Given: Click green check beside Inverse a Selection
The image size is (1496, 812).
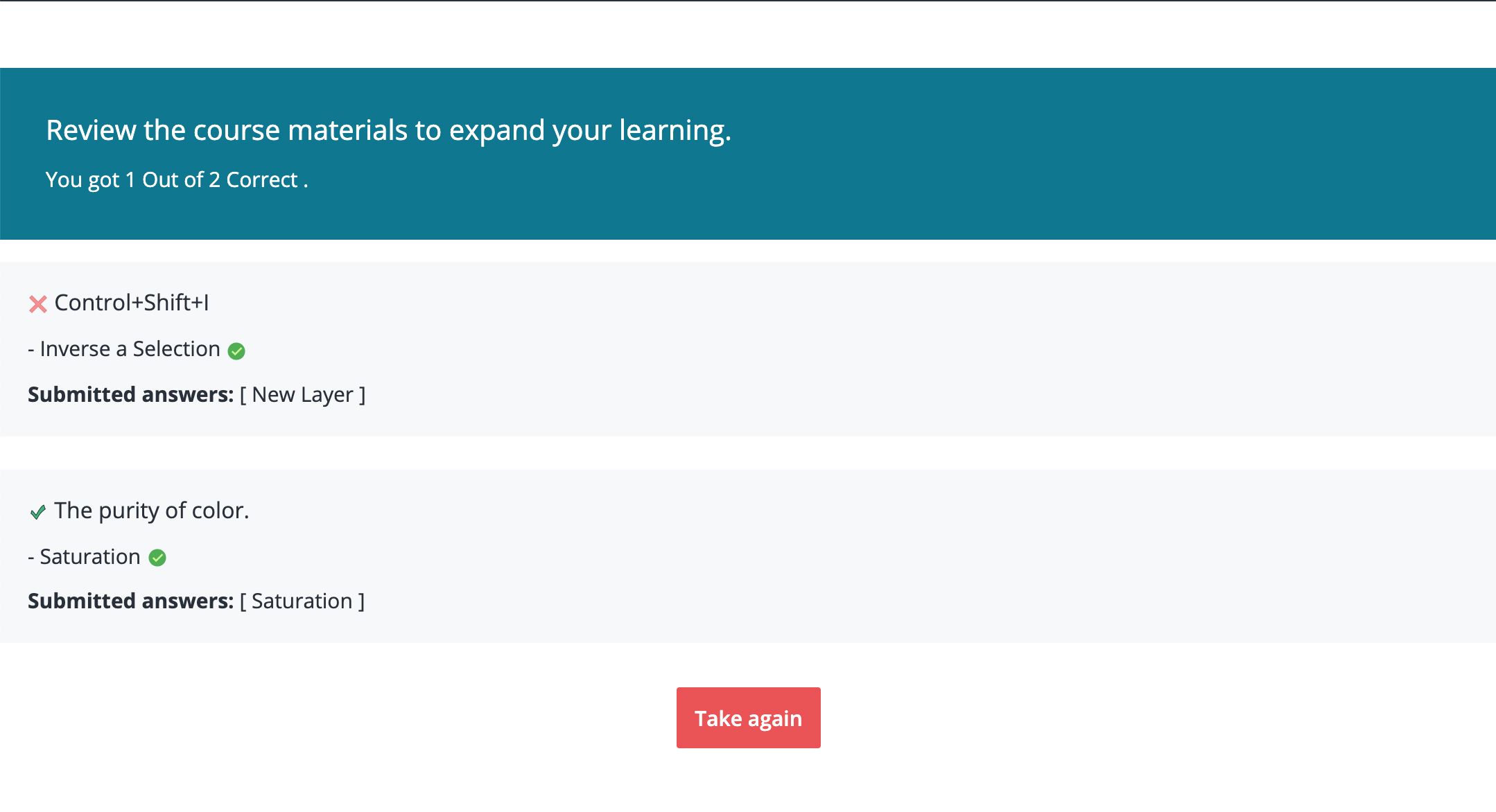Looking at the screenshot, I should coord(236,351).
